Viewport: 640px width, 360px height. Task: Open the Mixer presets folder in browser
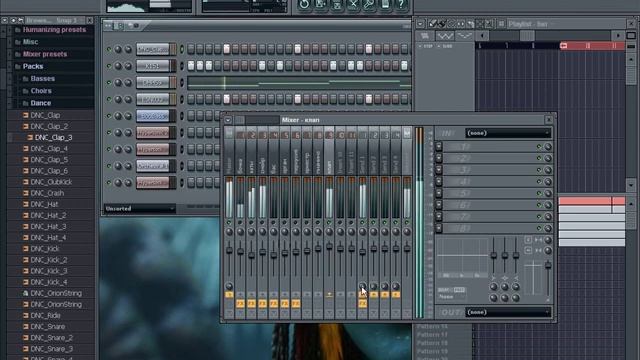45,54
